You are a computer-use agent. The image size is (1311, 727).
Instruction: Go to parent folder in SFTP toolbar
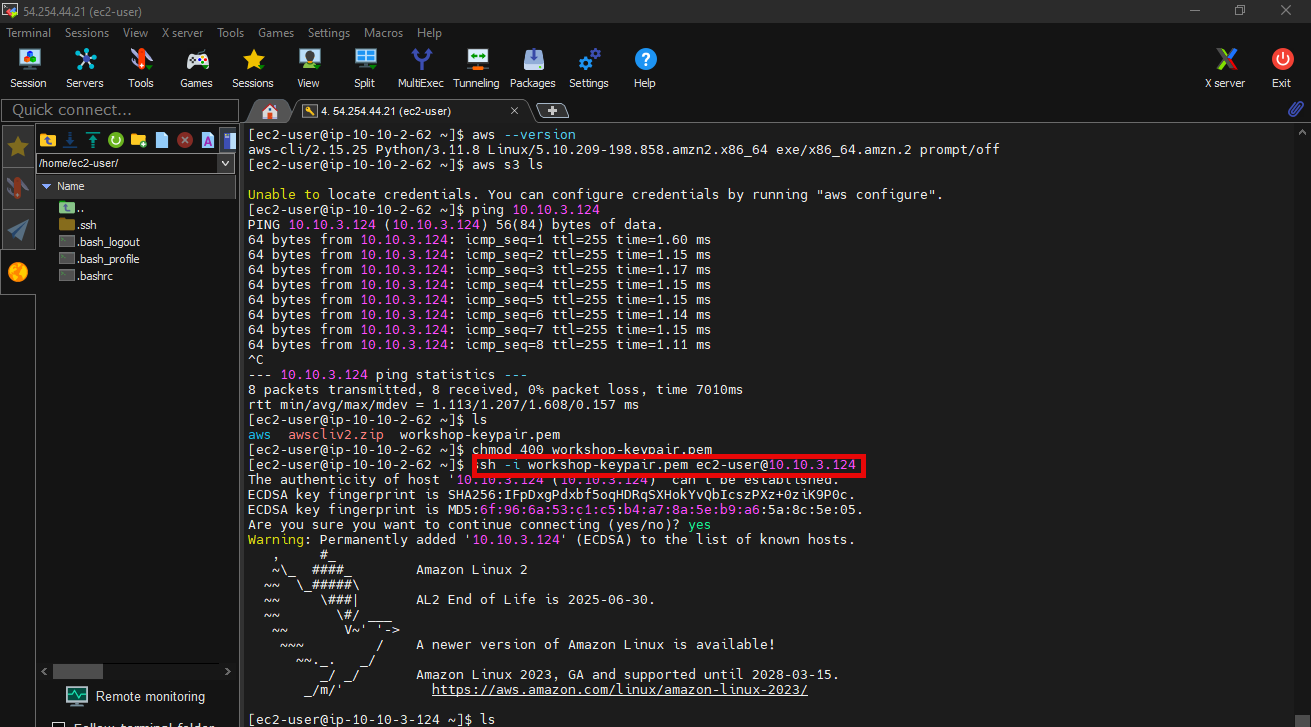[47, 140]
